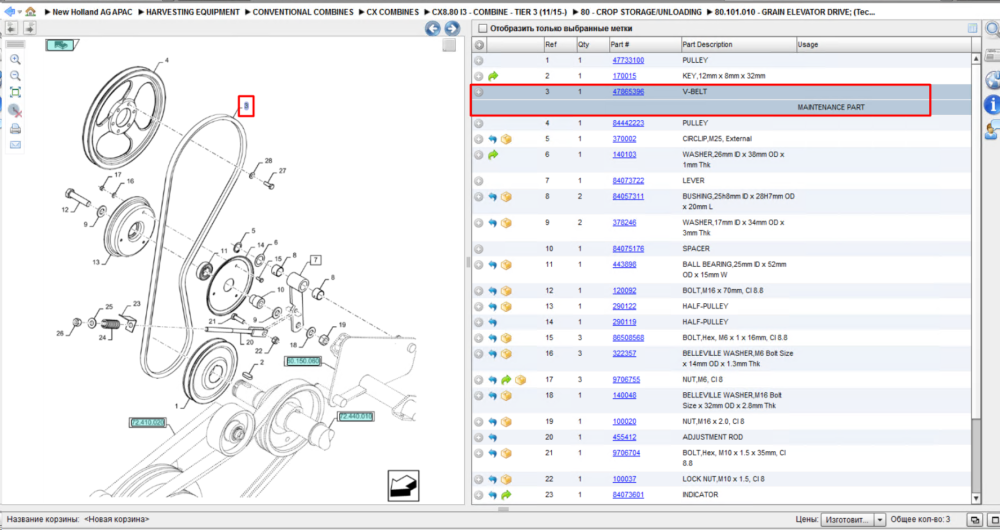1000x530 pixels.
Task: Select the LOCK NUT,M10 x 1.5 description
Action: point(723,480)
